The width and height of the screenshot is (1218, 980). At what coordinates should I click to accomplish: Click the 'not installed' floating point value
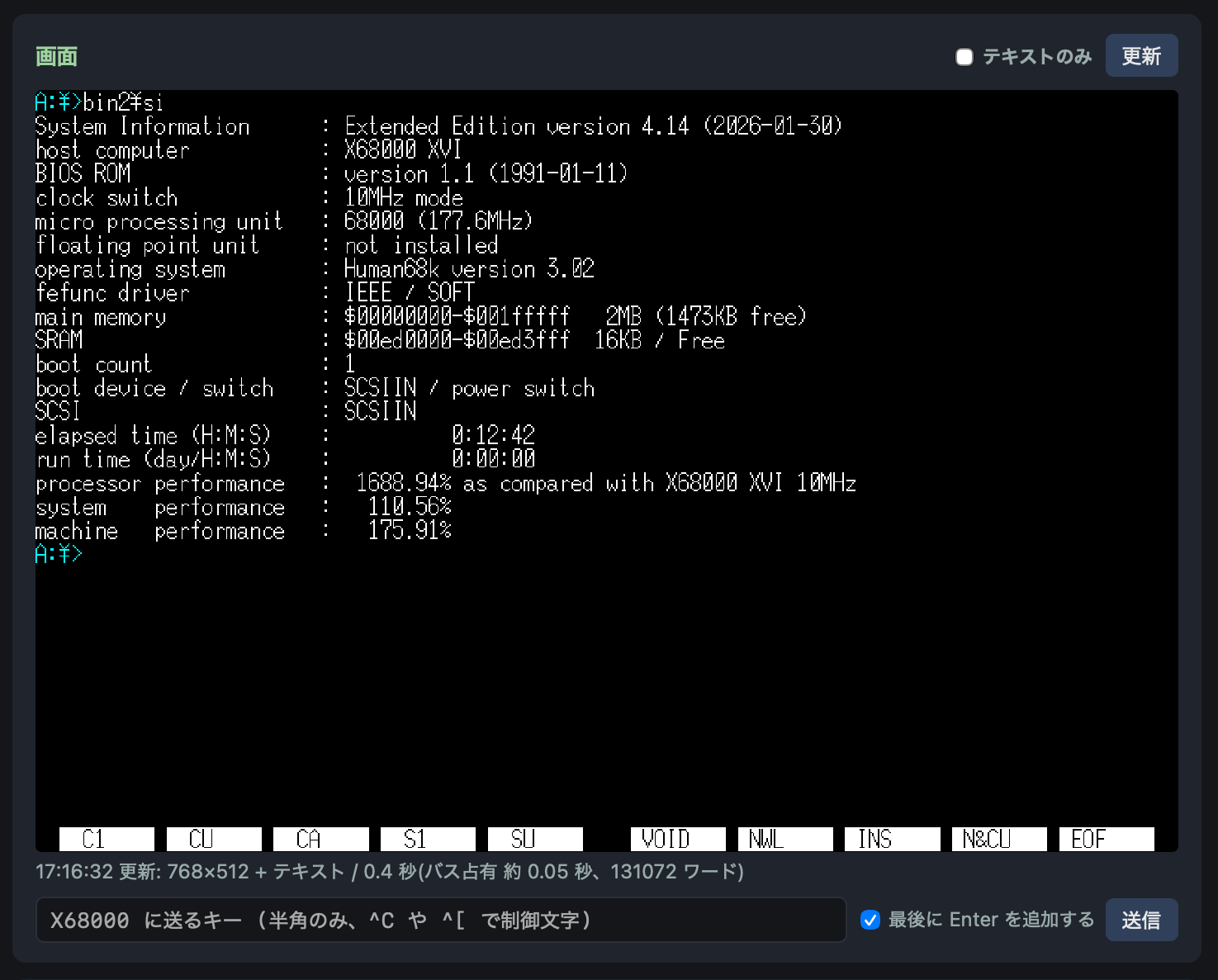pos(421,245)
